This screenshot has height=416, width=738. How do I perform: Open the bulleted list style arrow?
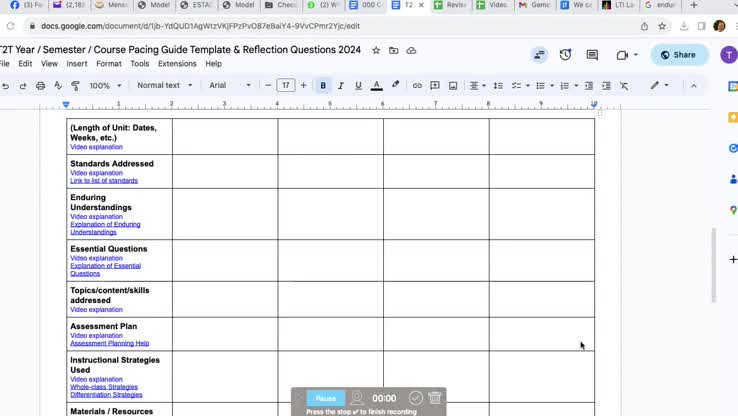coord(552,86)
